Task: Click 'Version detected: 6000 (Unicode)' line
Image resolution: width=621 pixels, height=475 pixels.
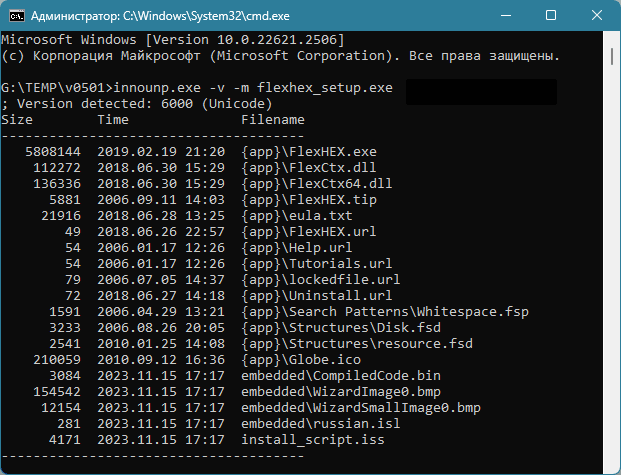Action: 145,104
